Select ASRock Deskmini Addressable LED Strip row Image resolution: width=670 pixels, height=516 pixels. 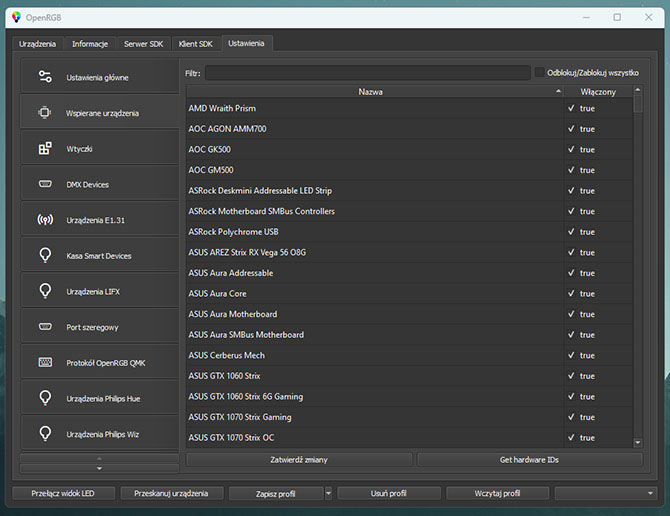click(409, 191)
